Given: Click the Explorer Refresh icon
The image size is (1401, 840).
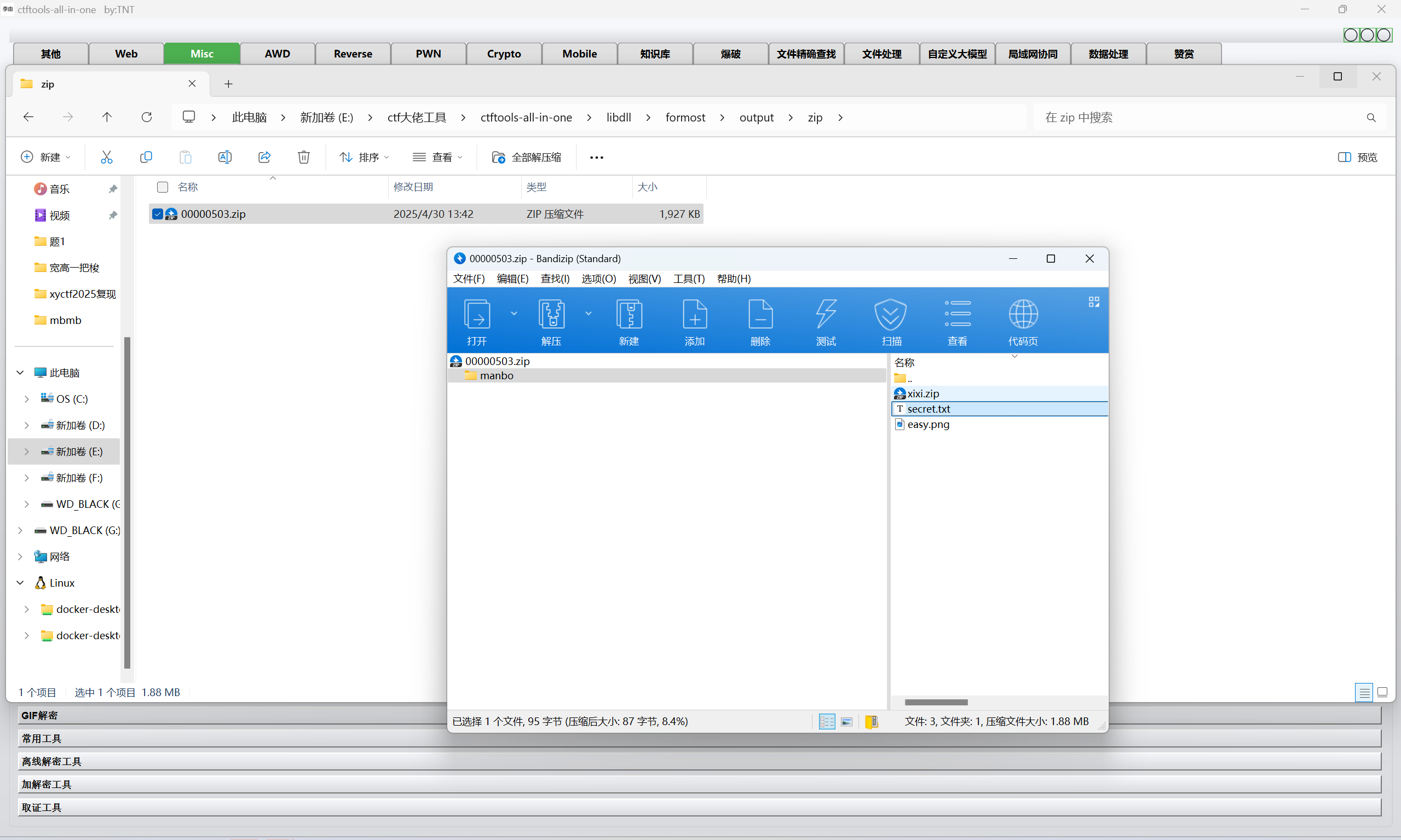Looking at the screenshot, I should point(147,117).
